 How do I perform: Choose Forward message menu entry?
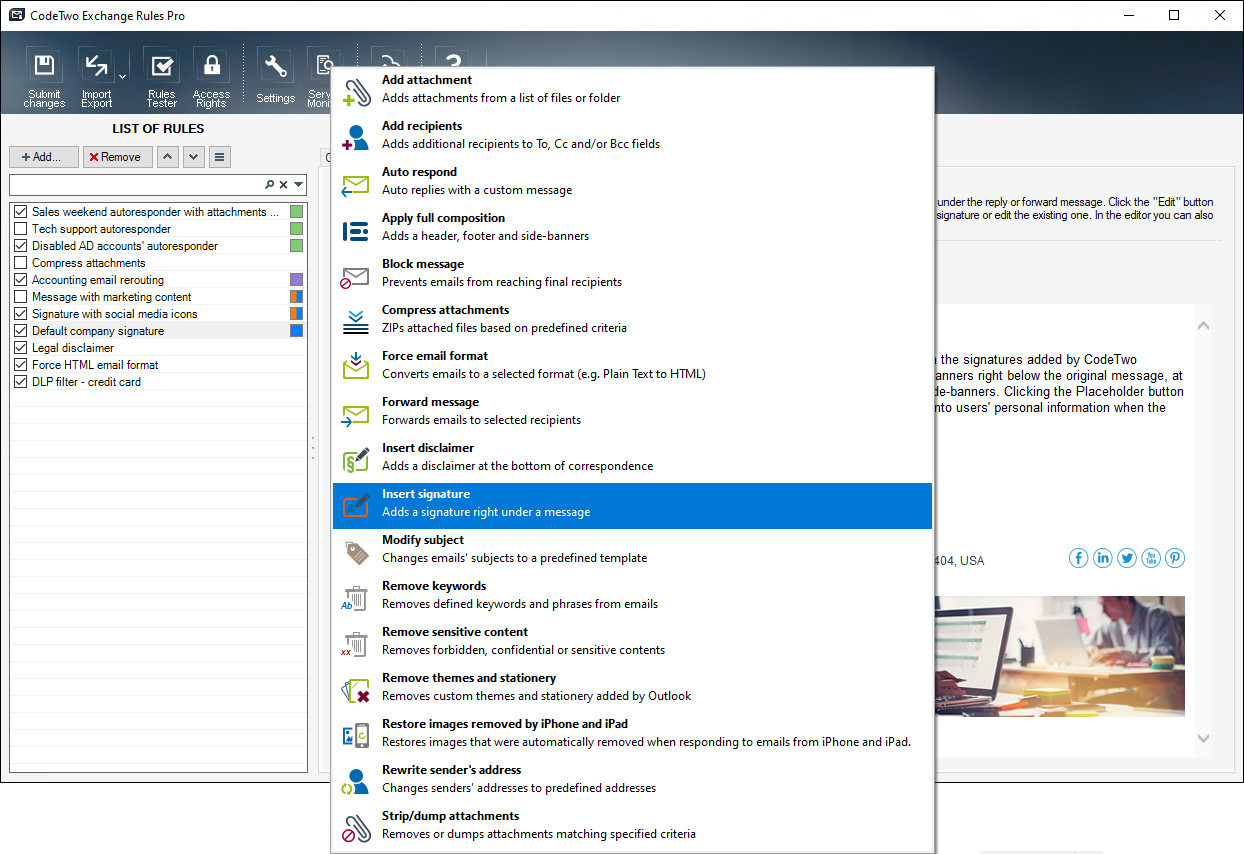coord(632,412)
